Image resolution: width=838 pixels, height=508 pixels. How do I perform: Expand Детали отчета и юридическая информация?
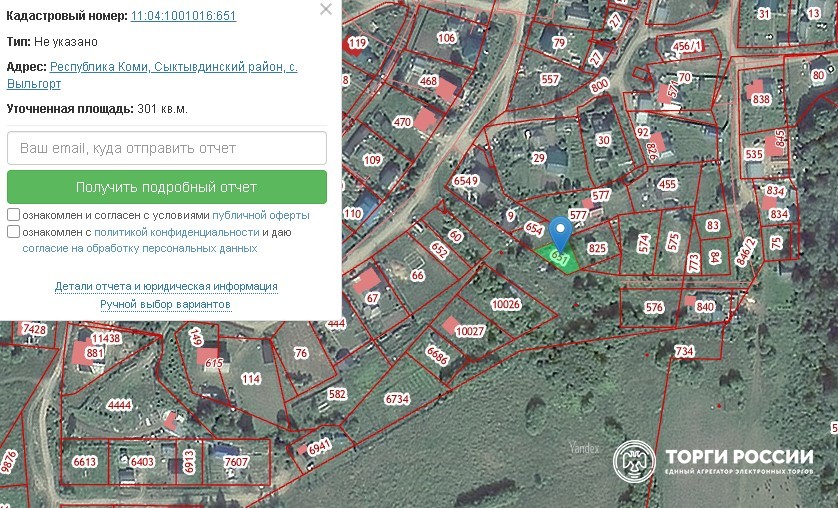[166, 286]
